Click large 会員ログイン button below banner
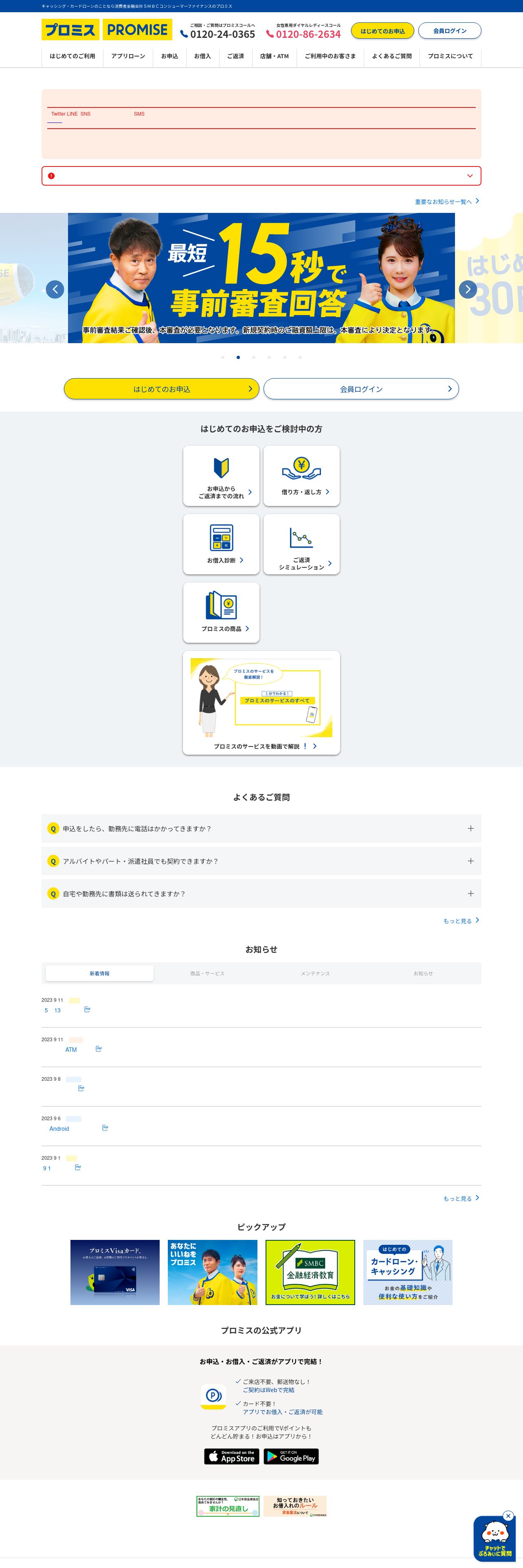This screenshot has height=1568, width=523. point(361,389)
